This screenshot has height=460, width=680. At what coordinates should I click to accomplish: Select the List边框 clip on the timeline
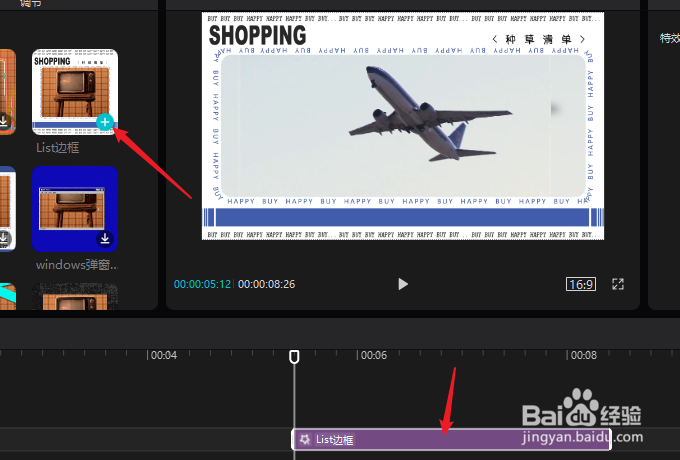pos(451,440)
